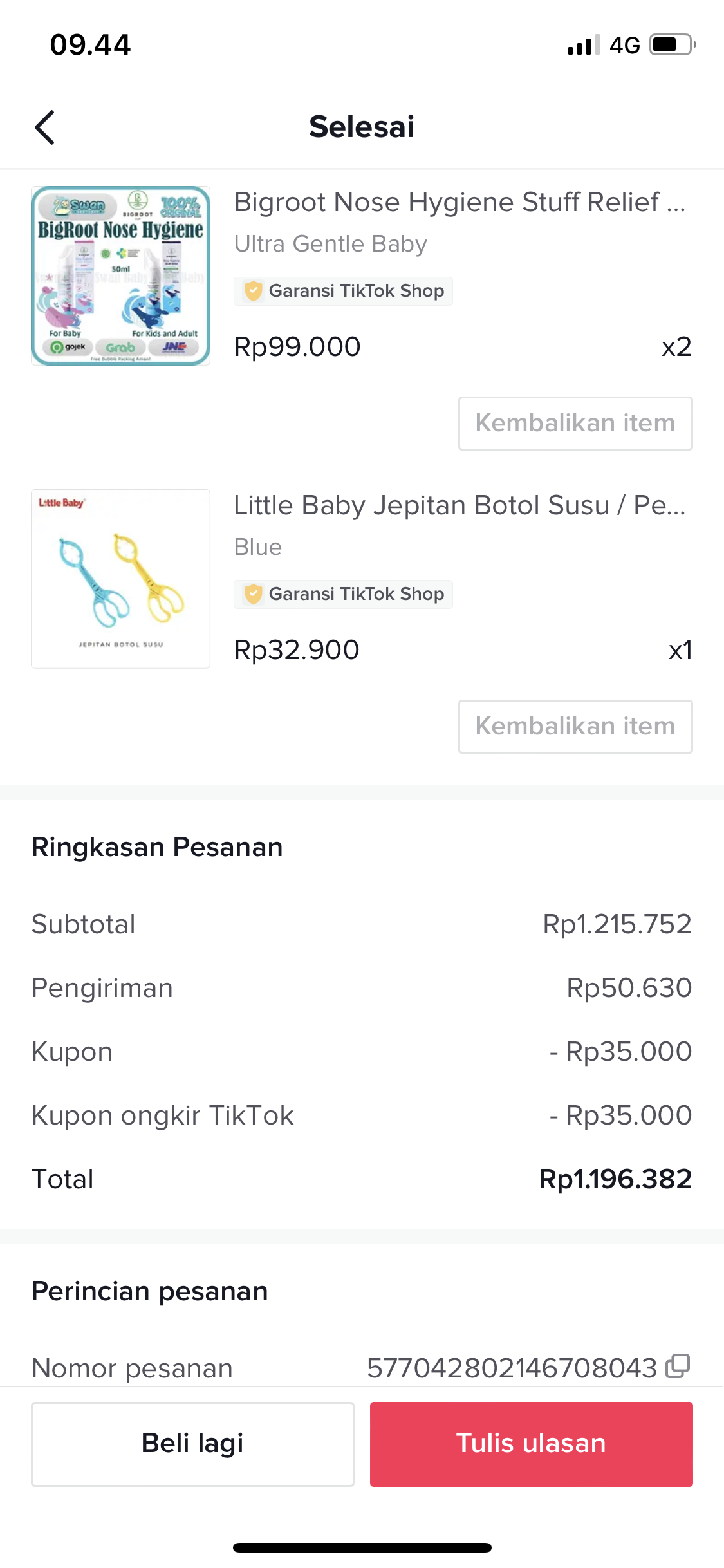
Task: Tap the Selesai page title
Action: coord(362,127)
